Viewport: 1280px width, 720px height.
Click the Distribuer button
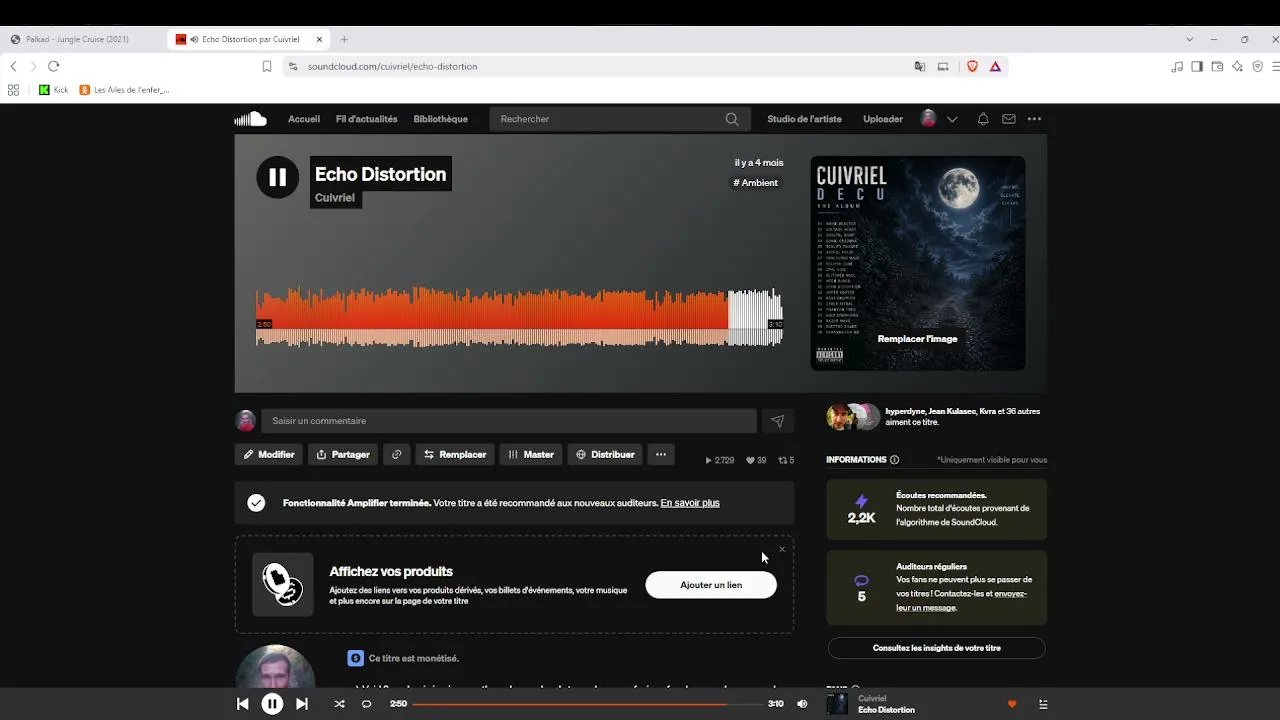(x=605, y=454)
